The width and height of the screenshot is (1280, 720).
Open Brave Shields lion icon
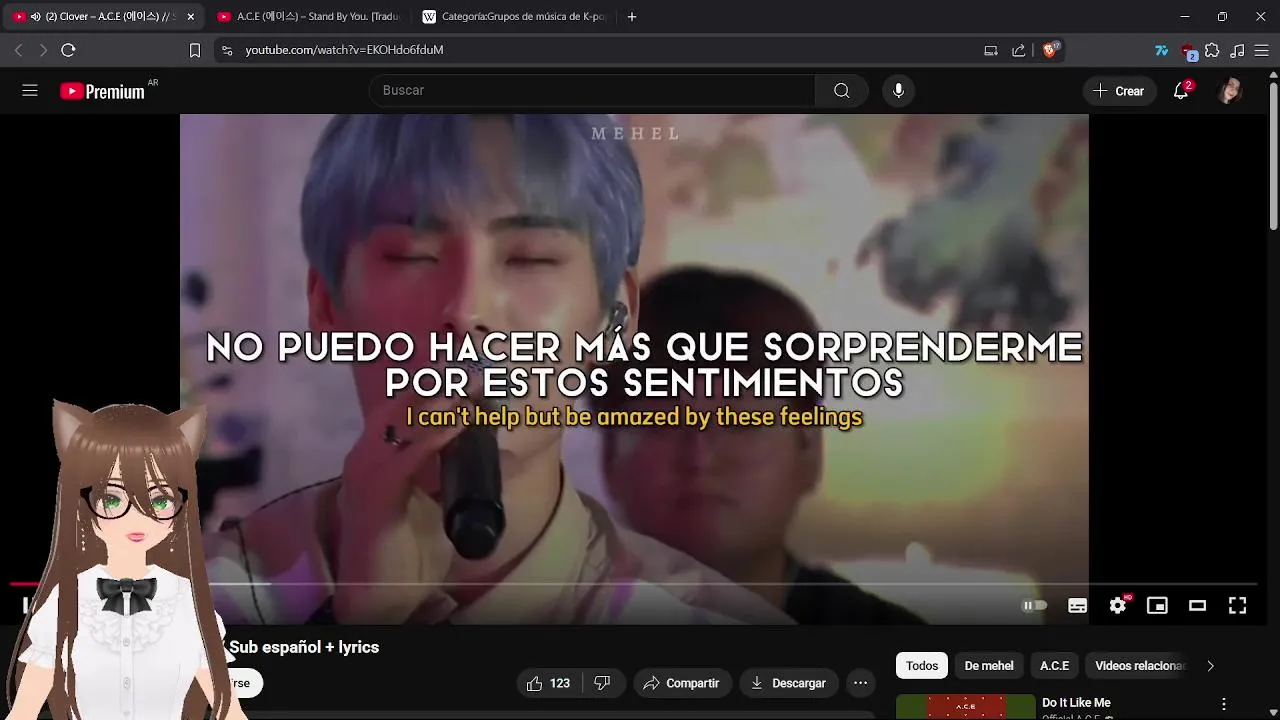click(1050, 49)
